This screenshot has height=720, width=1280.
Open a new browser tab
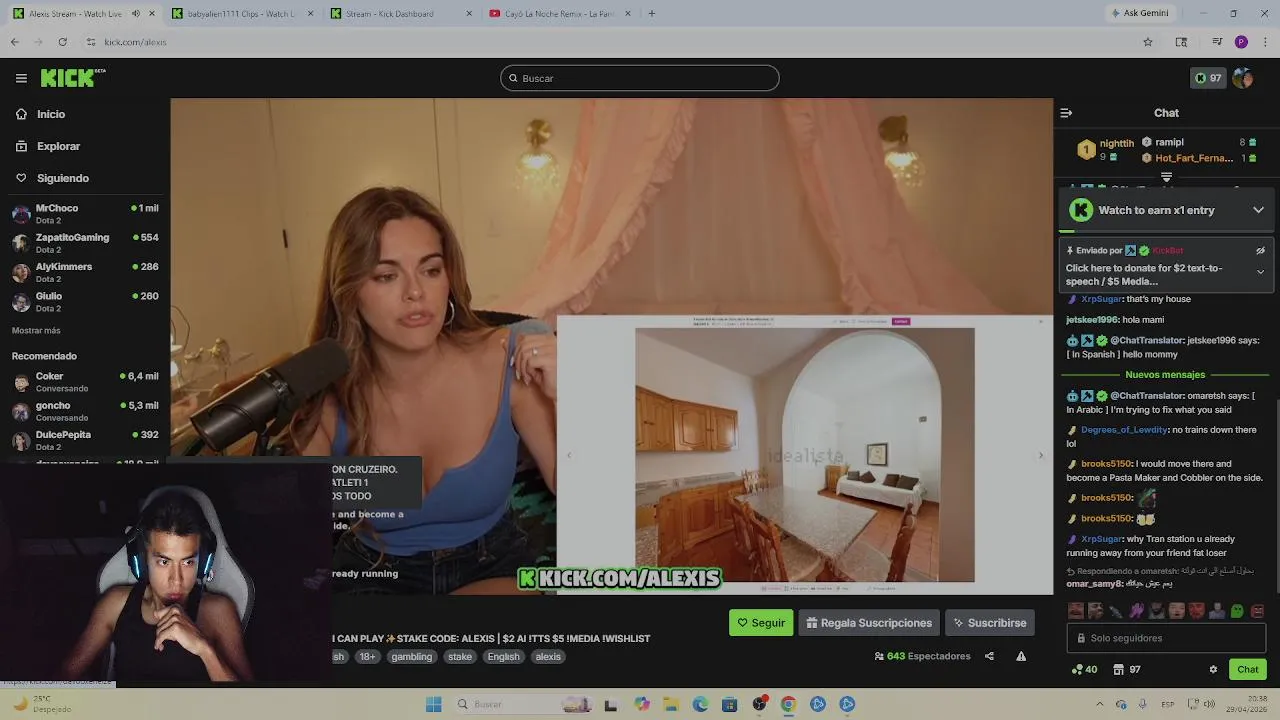[651, 14]
